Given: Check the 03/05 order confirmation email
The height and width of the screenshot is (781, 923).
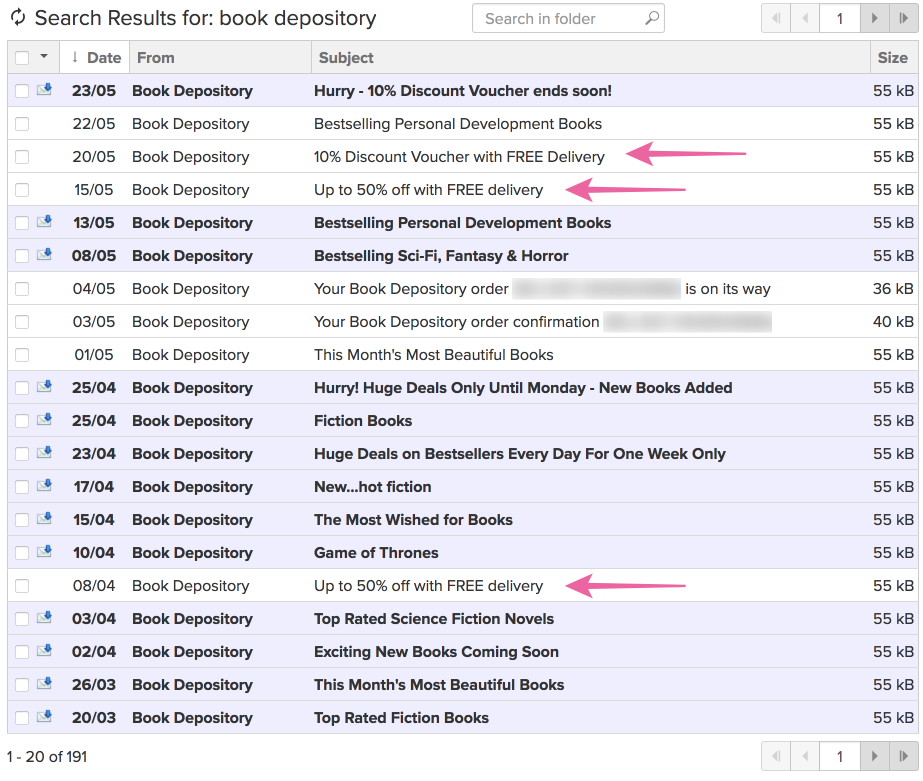Looking at the screenshot, I should pos(22,321).
